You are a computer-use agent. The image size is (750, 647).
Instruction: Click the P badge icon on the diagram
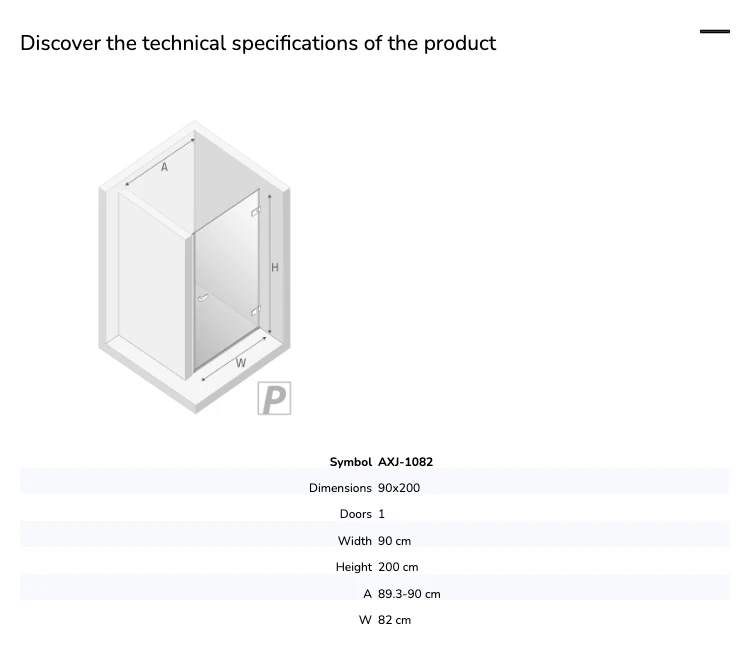(x=274, y=398)
